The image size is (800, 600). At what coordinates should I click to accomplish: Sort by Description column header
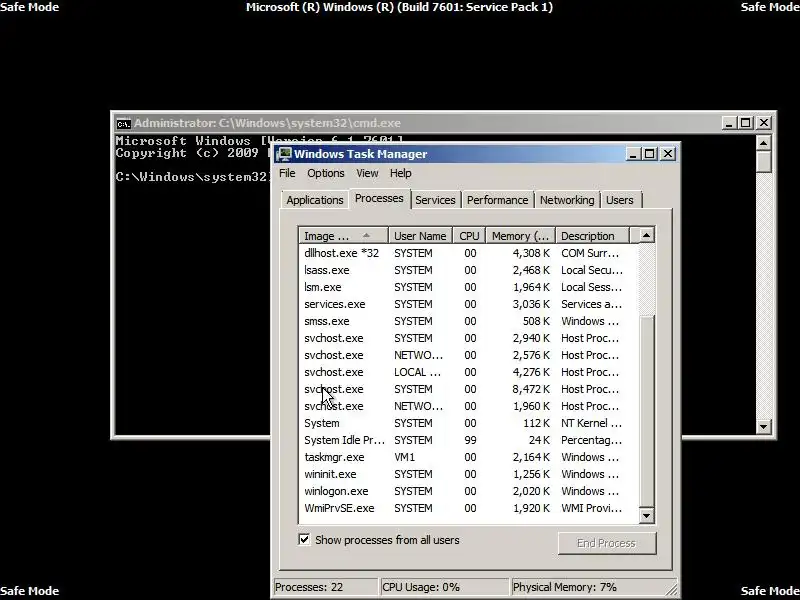click(593, 236)
